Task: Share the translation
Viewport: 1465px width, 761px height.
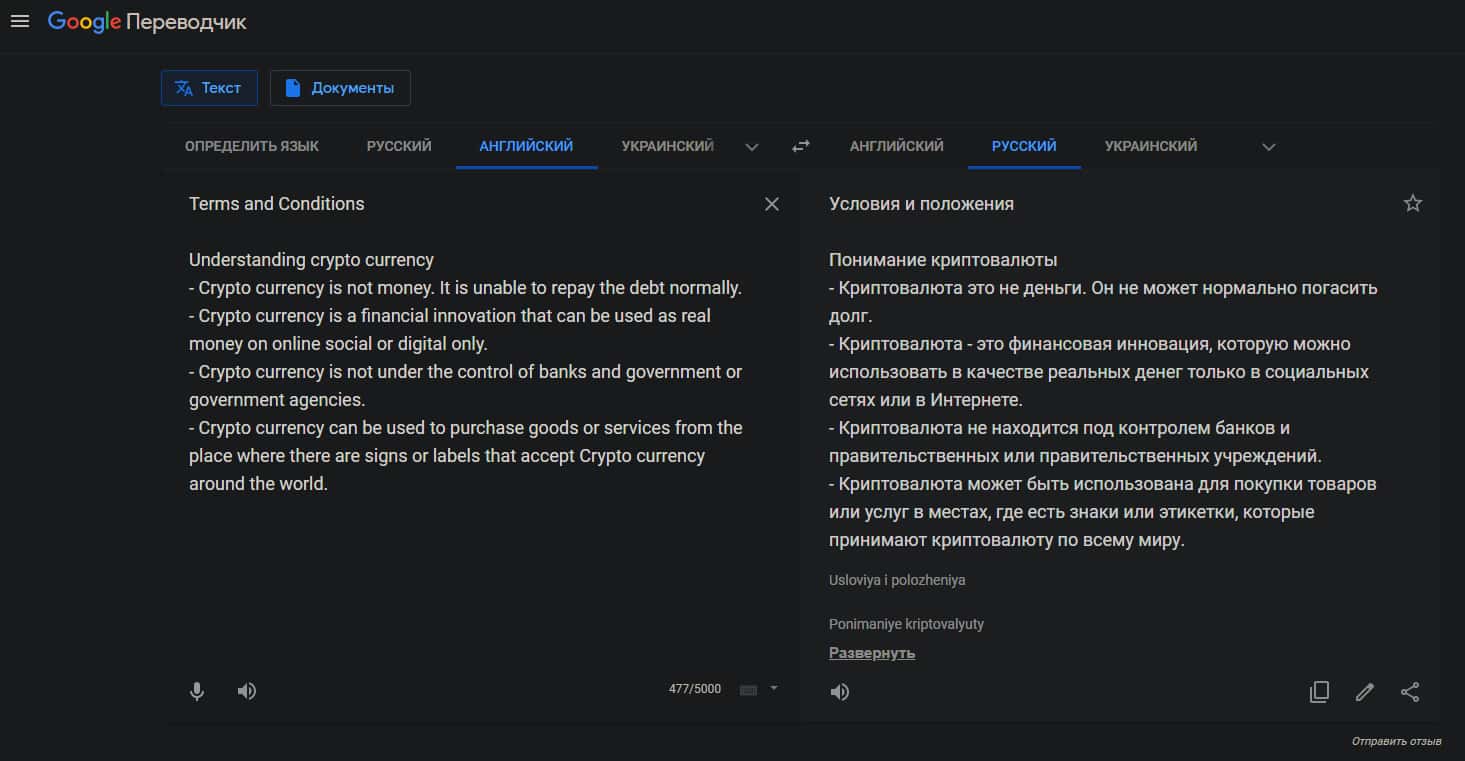Action: point(1410,692)
